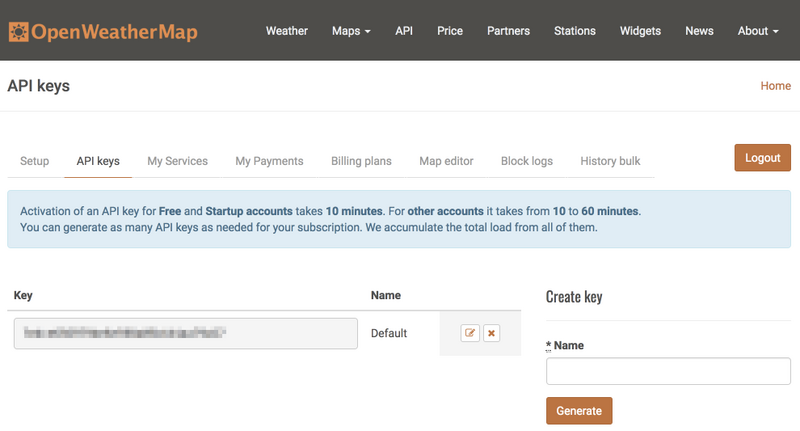Expand the Maps dropdown menu
This screenshot has height=431, width=800.
(351, 31)
